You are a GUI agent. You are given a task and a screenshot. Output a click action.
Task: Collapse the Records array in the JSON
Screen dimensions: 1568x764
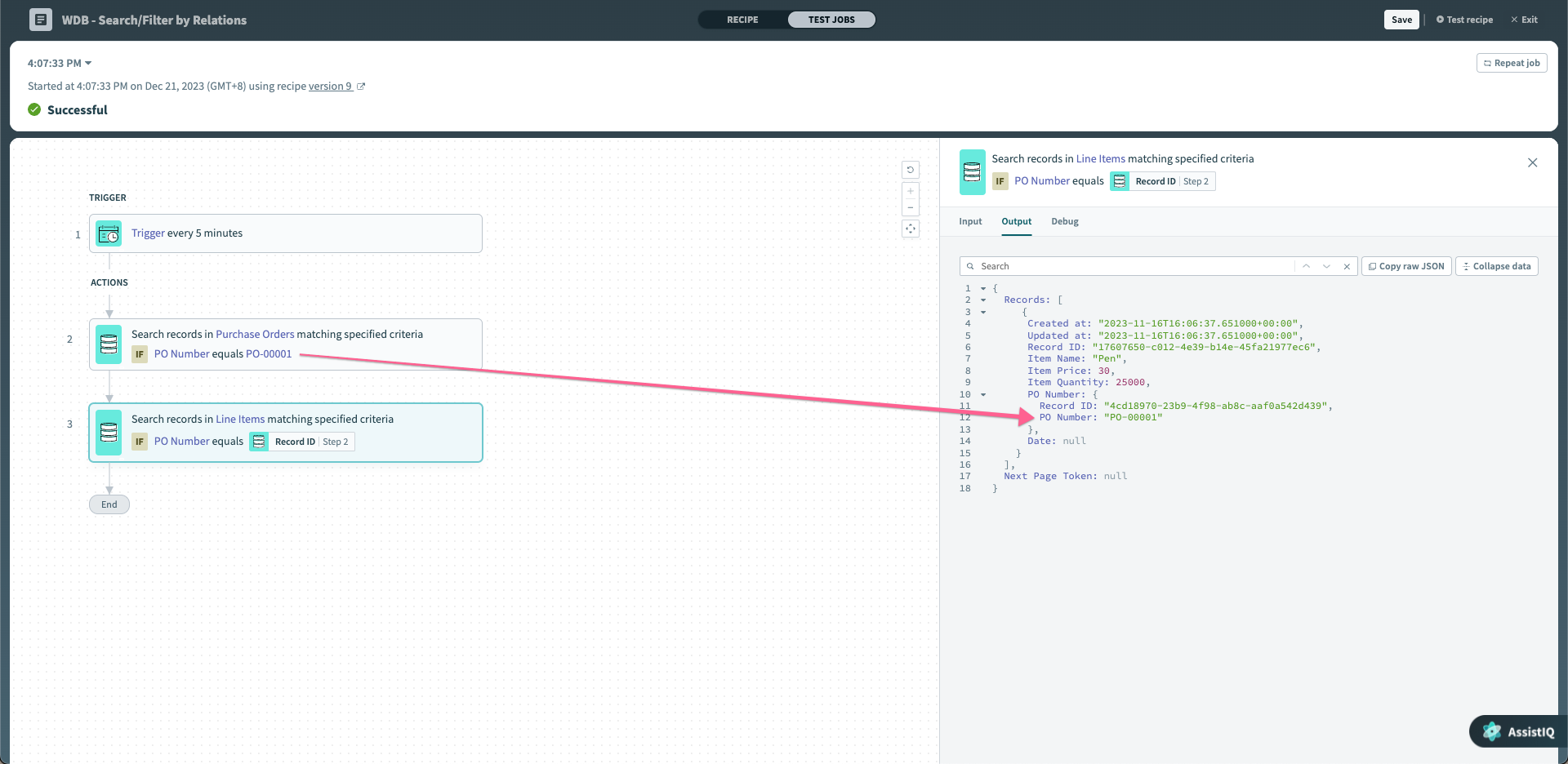coord(983,300)
